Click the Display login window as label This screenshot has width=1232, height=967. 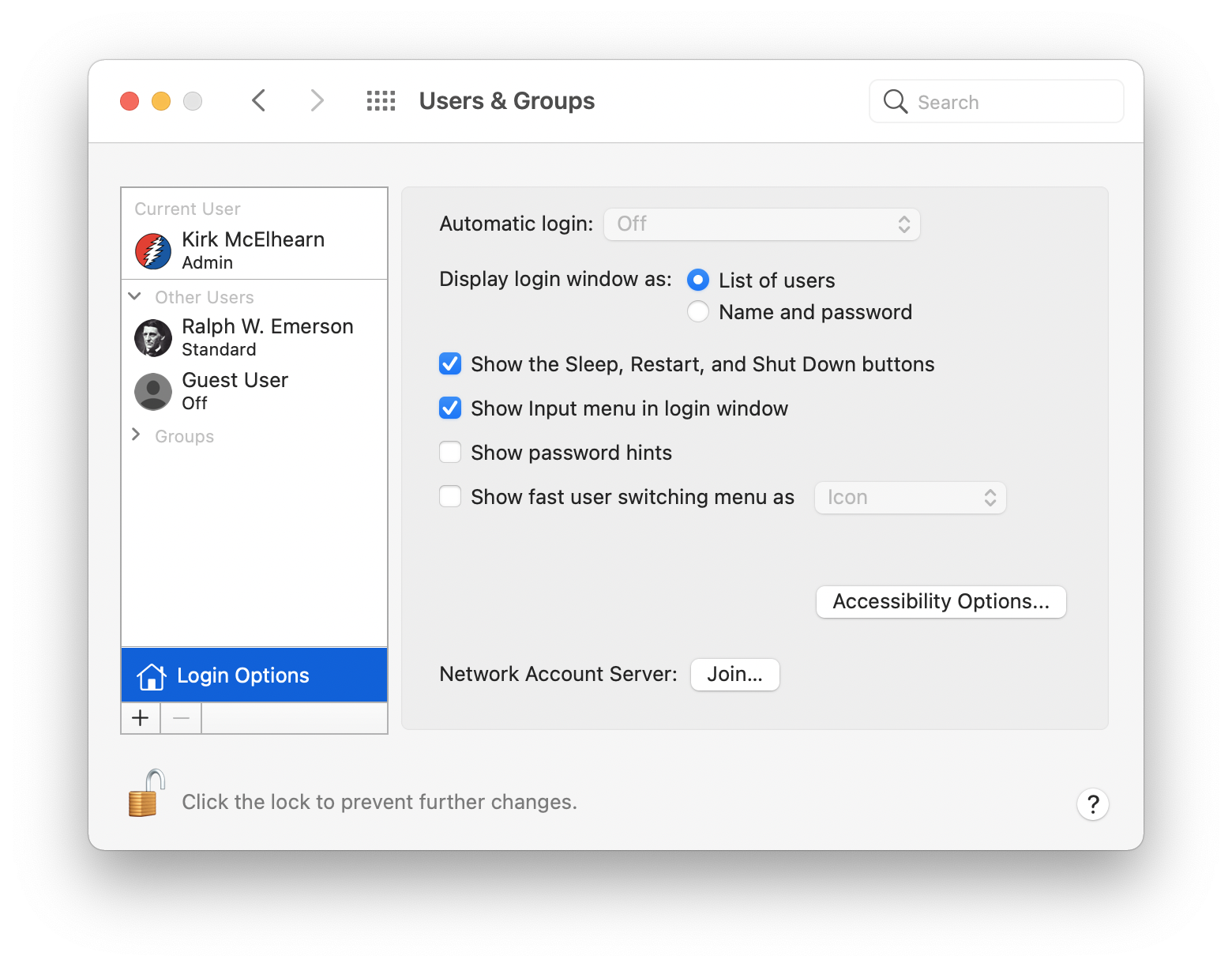pyautogui.click(x=555, y=279)
